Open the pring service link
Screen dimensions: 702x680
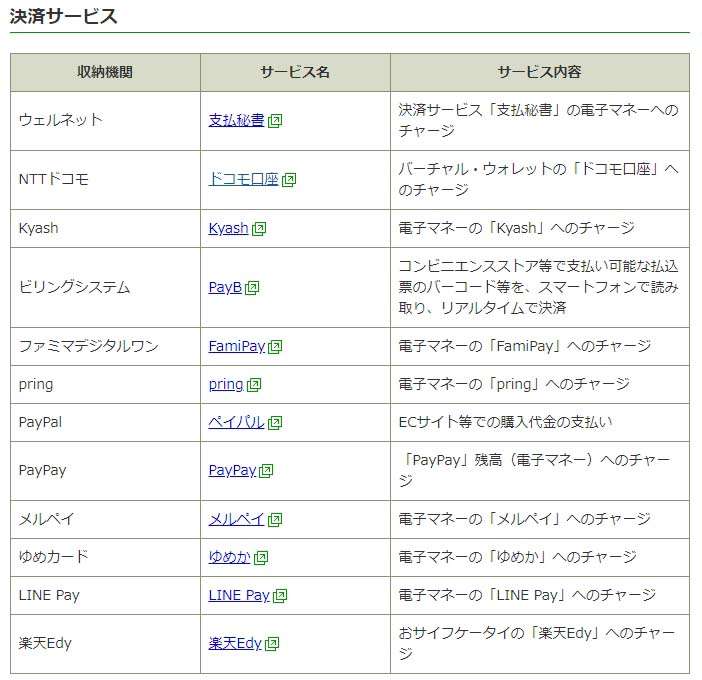(226, 384)
